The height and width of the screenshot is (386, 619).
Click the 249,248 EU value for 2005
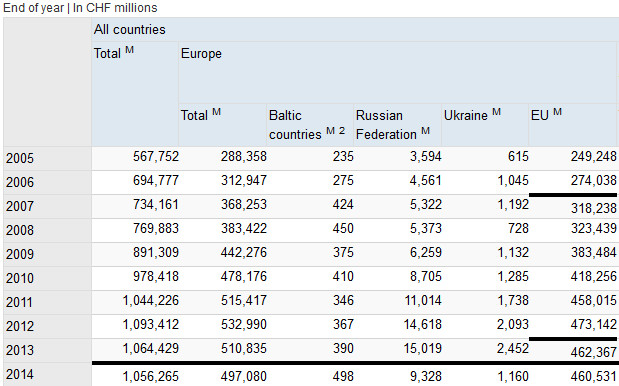point(593,157)
